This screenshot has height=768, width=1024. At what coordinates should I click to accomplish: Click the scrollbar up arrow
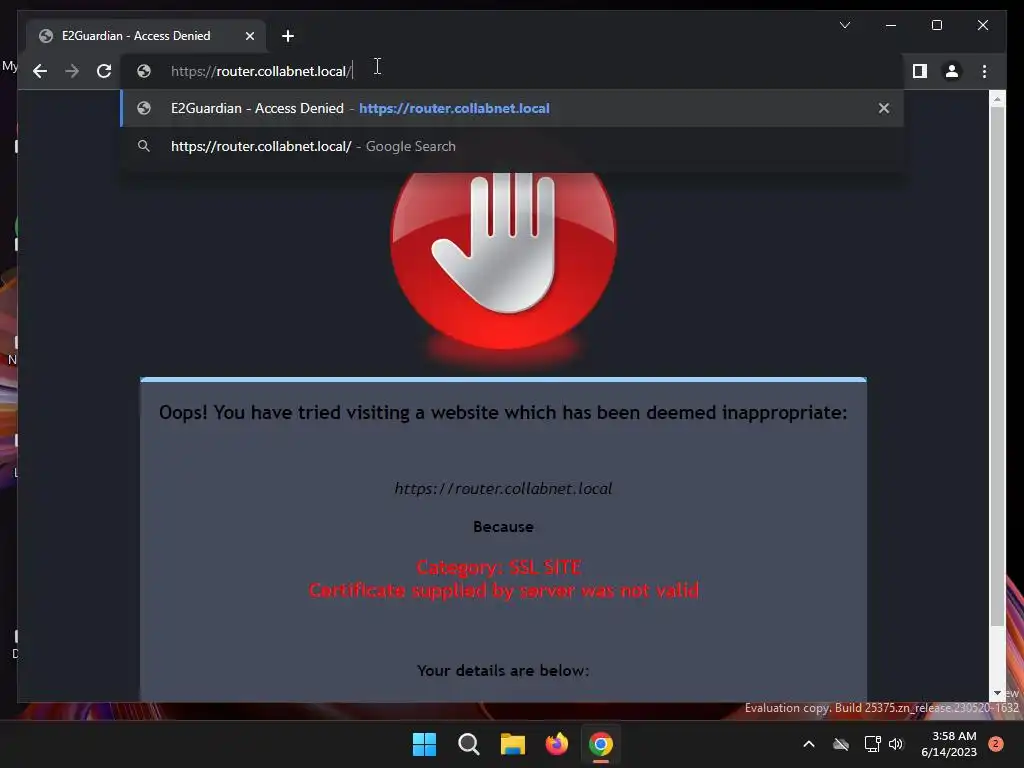(x=997, y=99)
